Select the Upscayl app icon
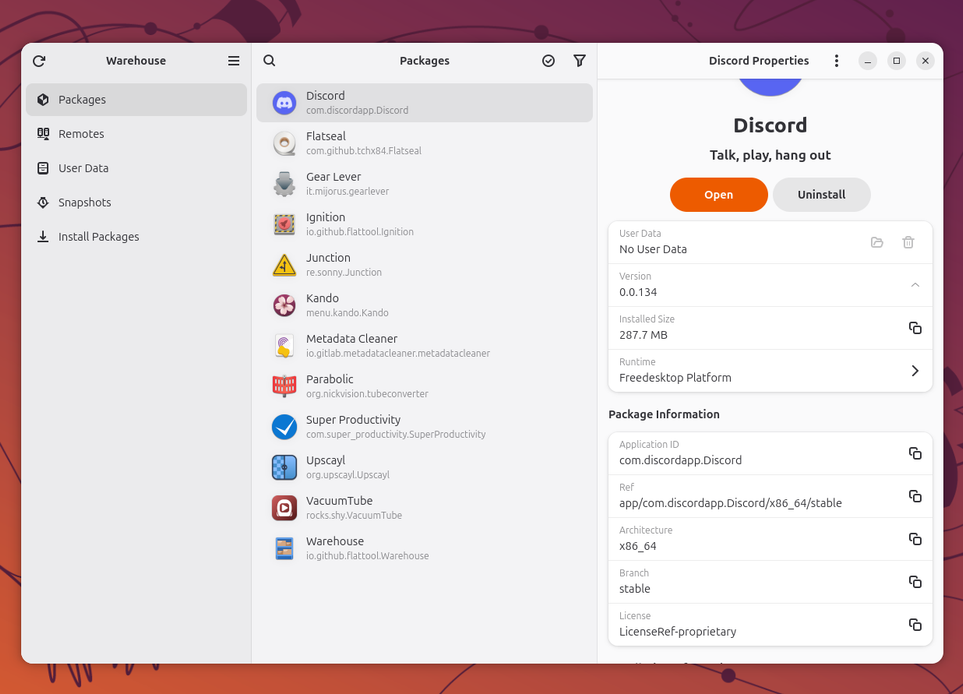The image size is (963, 694). click(x=284, y=467)
